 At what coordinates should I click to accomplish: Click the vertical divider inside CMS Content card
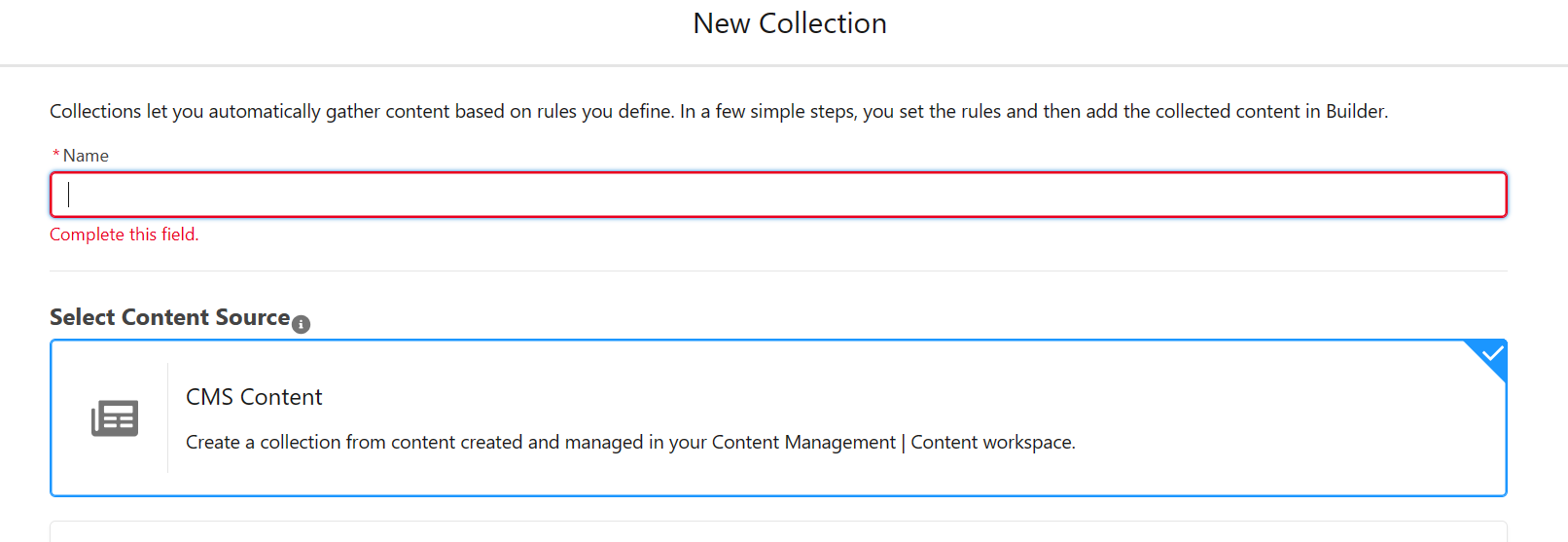(x=167, y=418)
